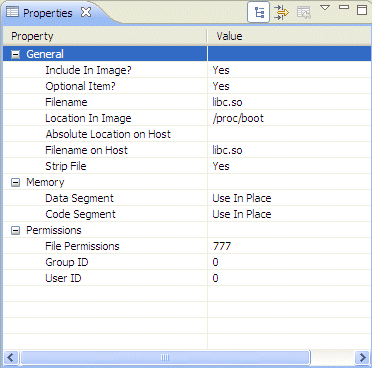The image size is (372, 368).
Task: Select the User ID property
Action: click(x=63, y=278)
